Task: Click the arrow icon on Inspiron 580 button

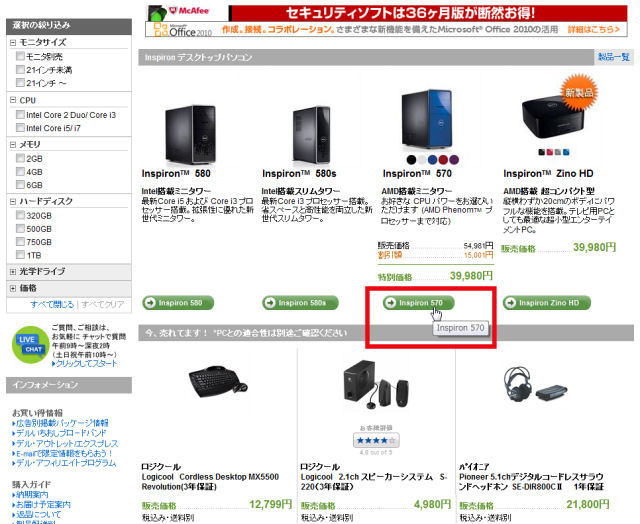Action: click(x=150, y=303)
